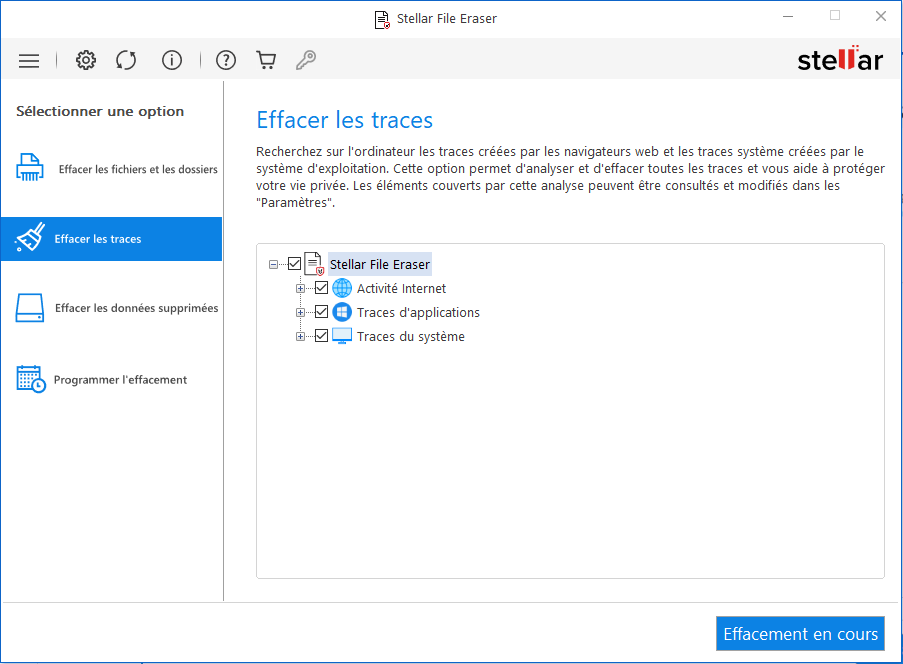Click the drive icon for deleted data
Screen dimensions: 903x664
pos(30,308)
